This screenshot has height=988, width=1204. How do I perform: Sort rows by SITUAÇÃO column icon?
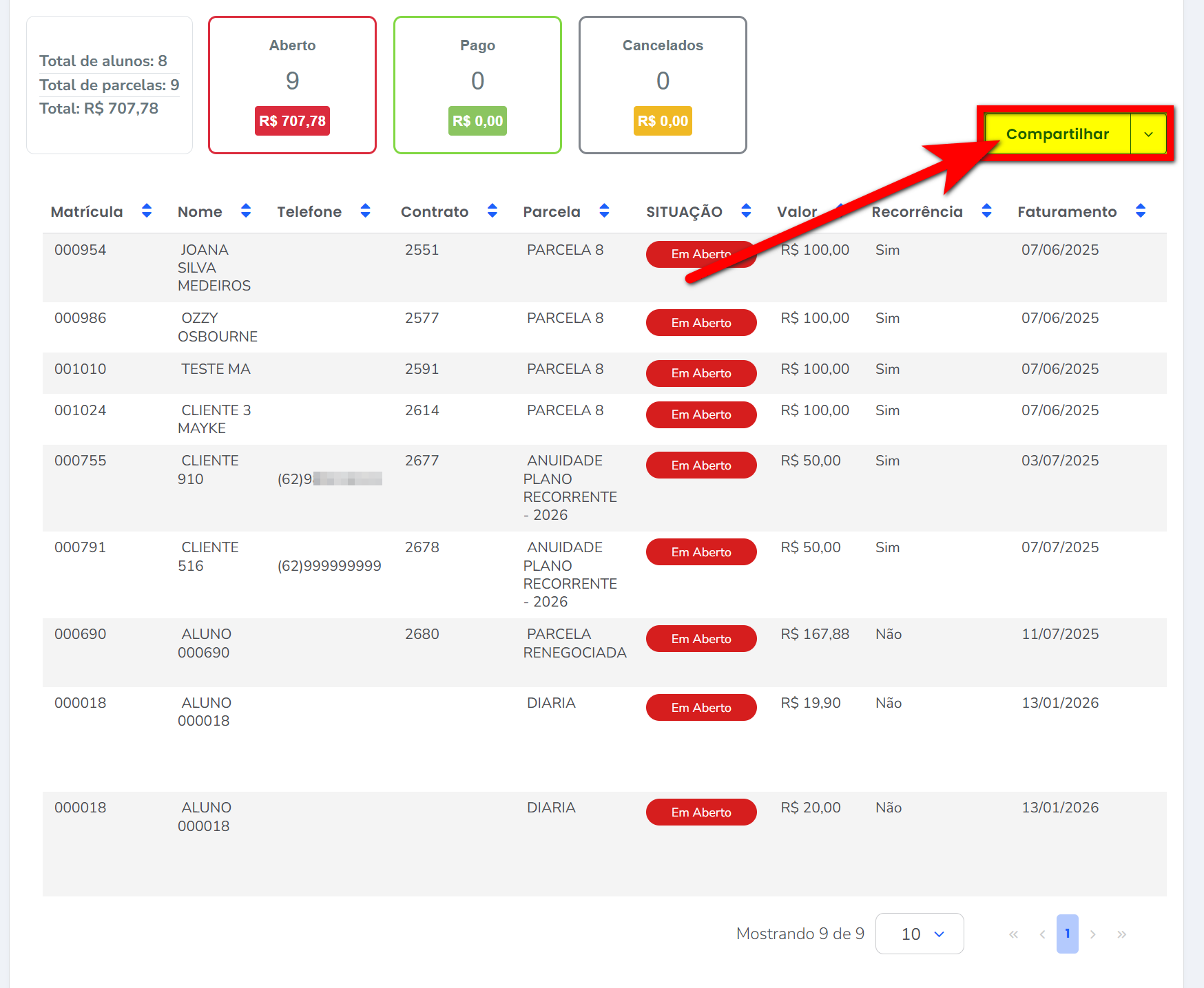(x=746, y=211)
